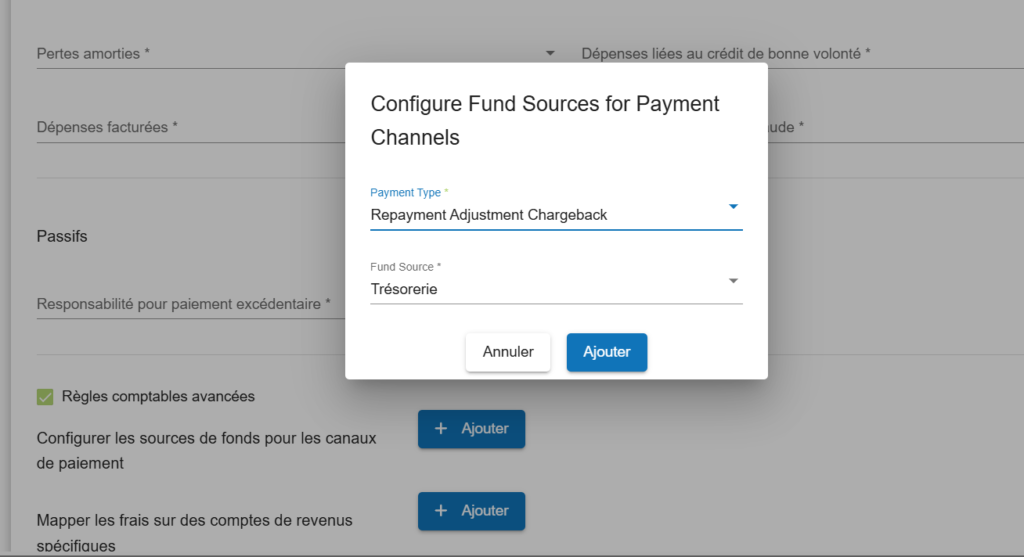Select the Repayment Adjustment Chargeback value
1024x557 pixels.
[489, 215]
